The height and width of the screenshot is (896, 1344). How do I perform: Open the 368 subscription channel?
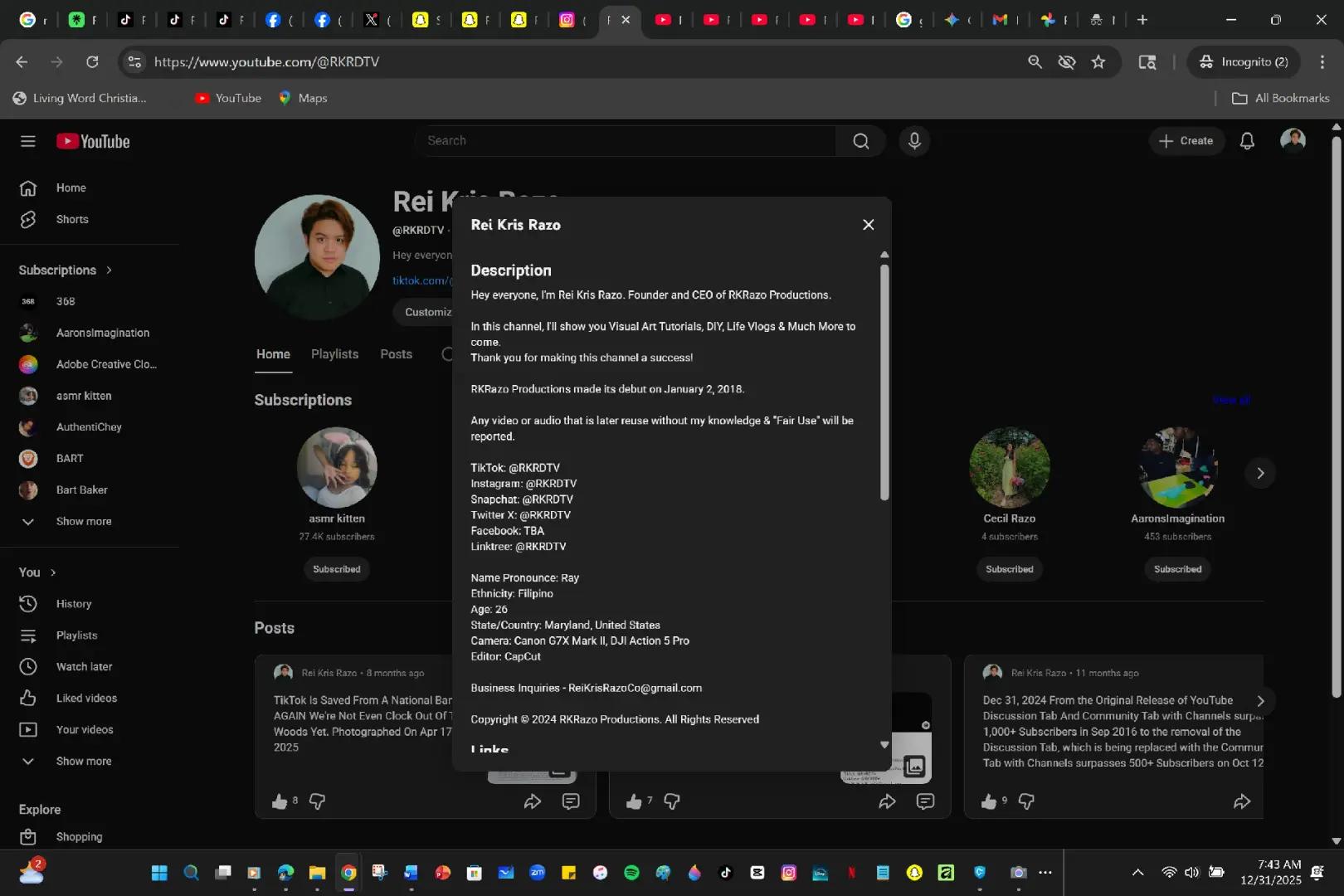90,302
